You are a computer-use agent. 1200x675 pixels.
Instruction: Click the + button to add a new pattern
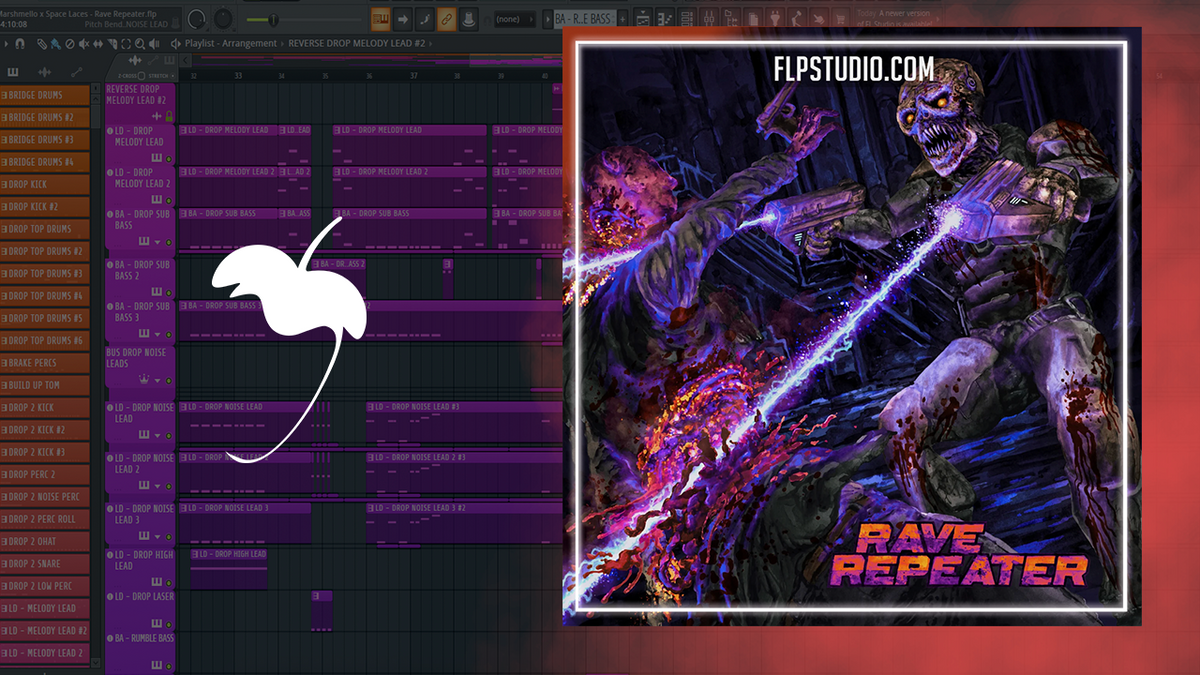(x=622, y=17)
